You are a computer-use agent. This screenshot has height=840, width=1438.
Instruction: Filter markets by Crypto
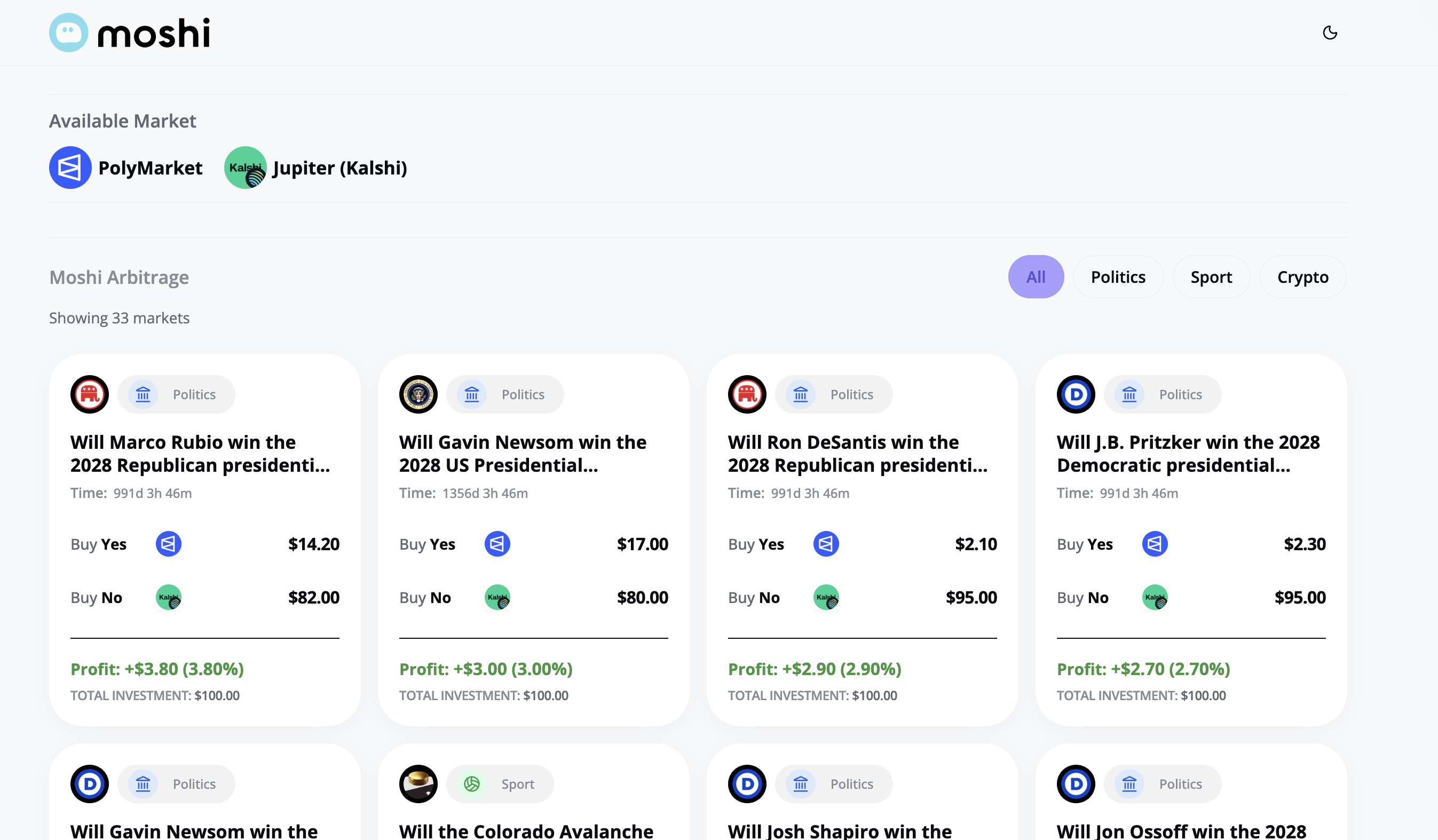pos(1303,277)
